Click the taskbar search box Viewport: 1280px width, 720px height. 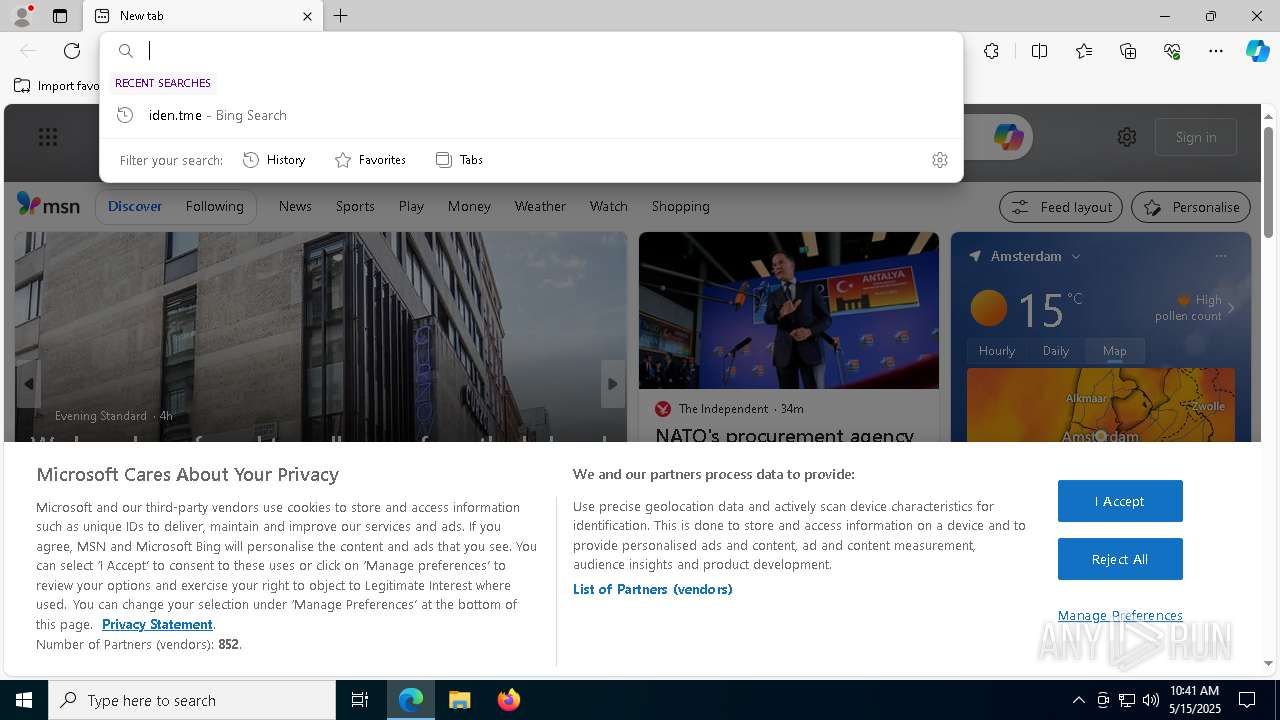click(x=192, y=700)
